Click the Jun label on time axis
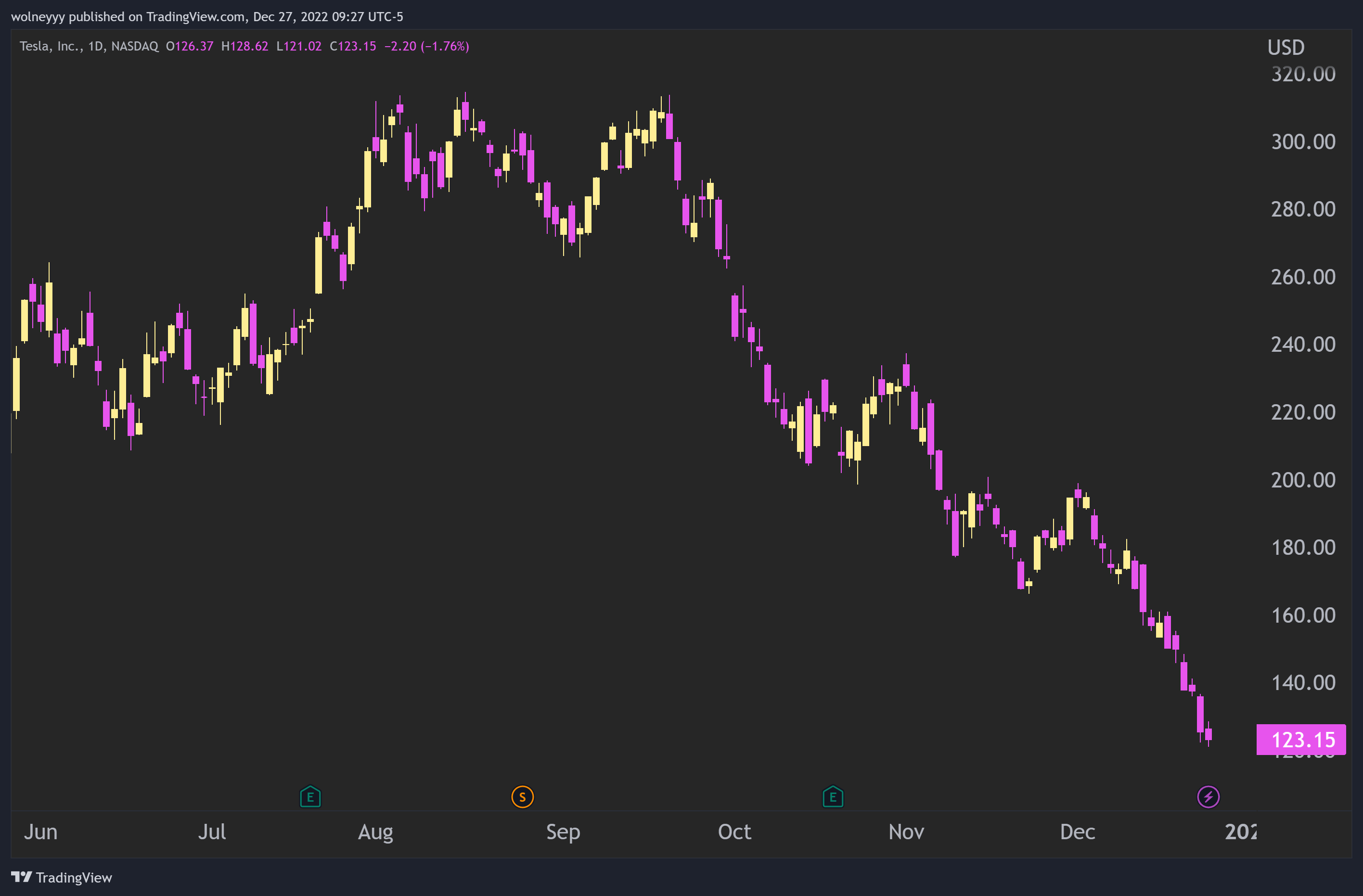1363x896 pixels. 40,832
